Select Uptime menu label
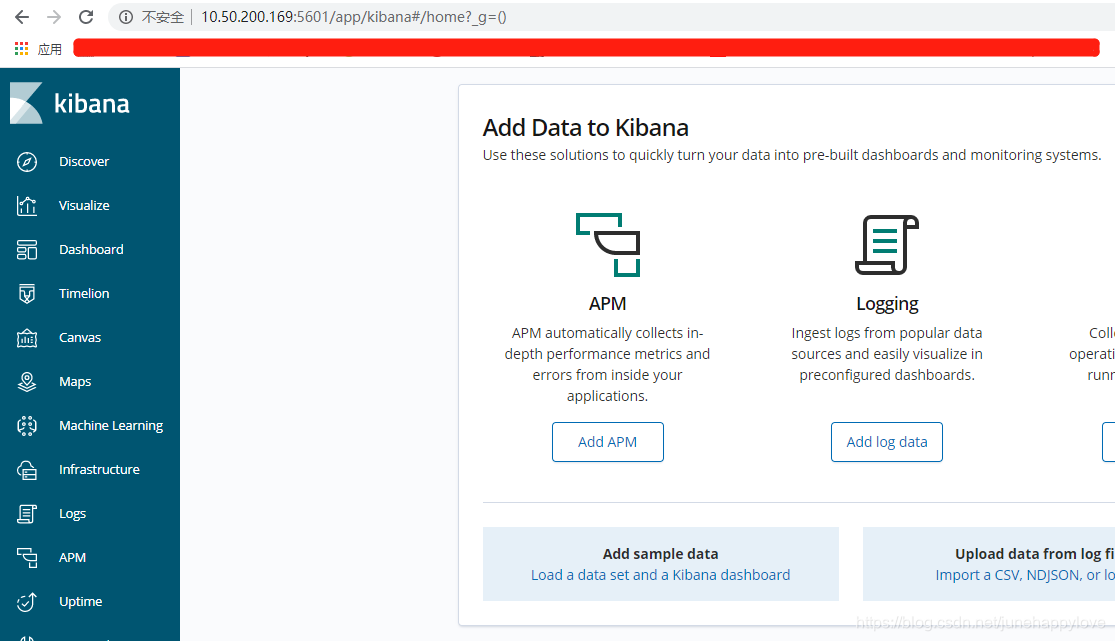The height and width of the screenshot is (641, 1115). click(80, 602)
